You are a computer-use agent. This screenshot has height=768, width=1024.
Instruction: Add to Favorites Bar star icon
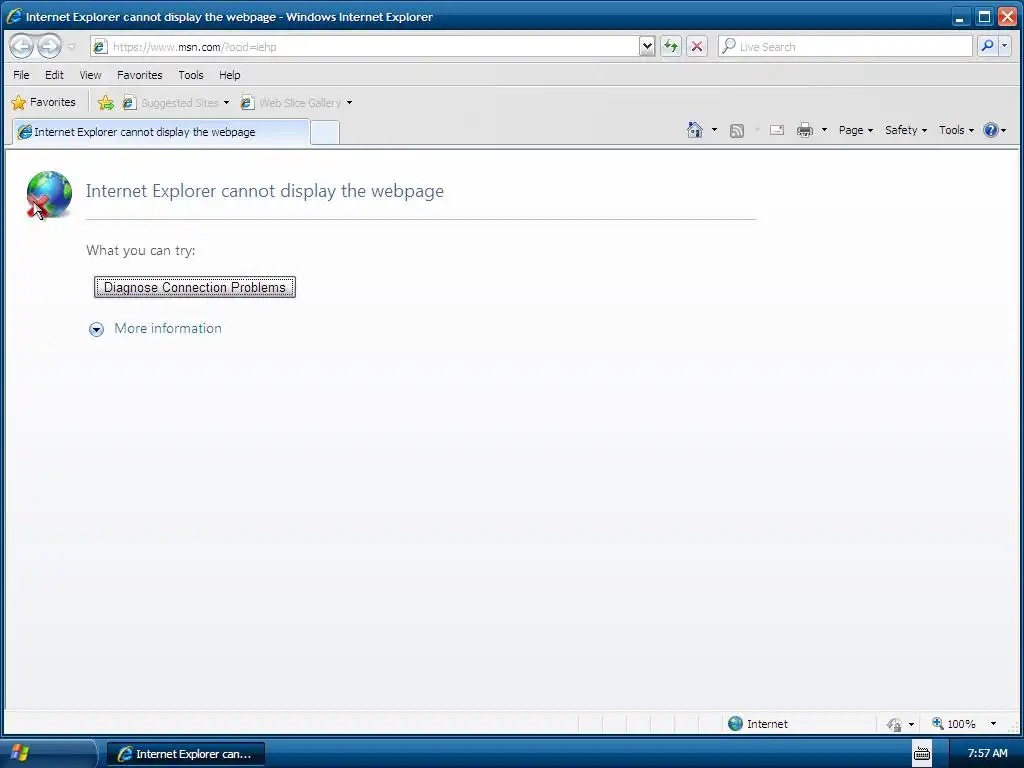pyautogui.click(x=106, y=103)
